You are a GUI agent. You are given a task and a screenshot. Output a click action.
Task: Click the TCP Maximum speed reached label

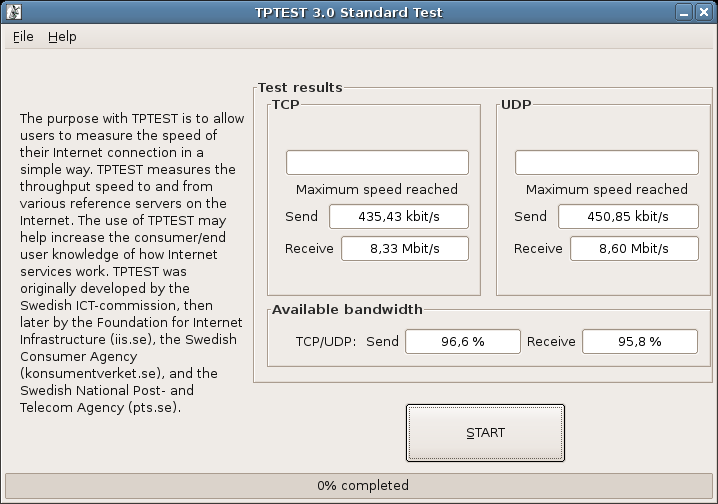pyautogui.click(x=377, y=190)
